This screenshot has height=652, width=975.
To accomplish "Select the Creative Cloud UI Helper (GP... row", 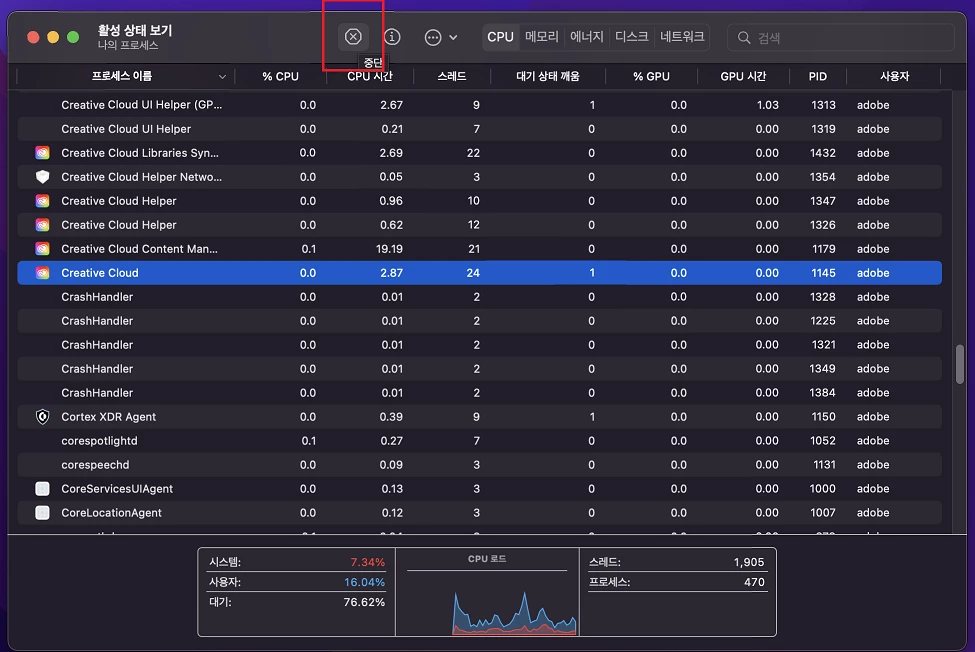I will [479, 105].
